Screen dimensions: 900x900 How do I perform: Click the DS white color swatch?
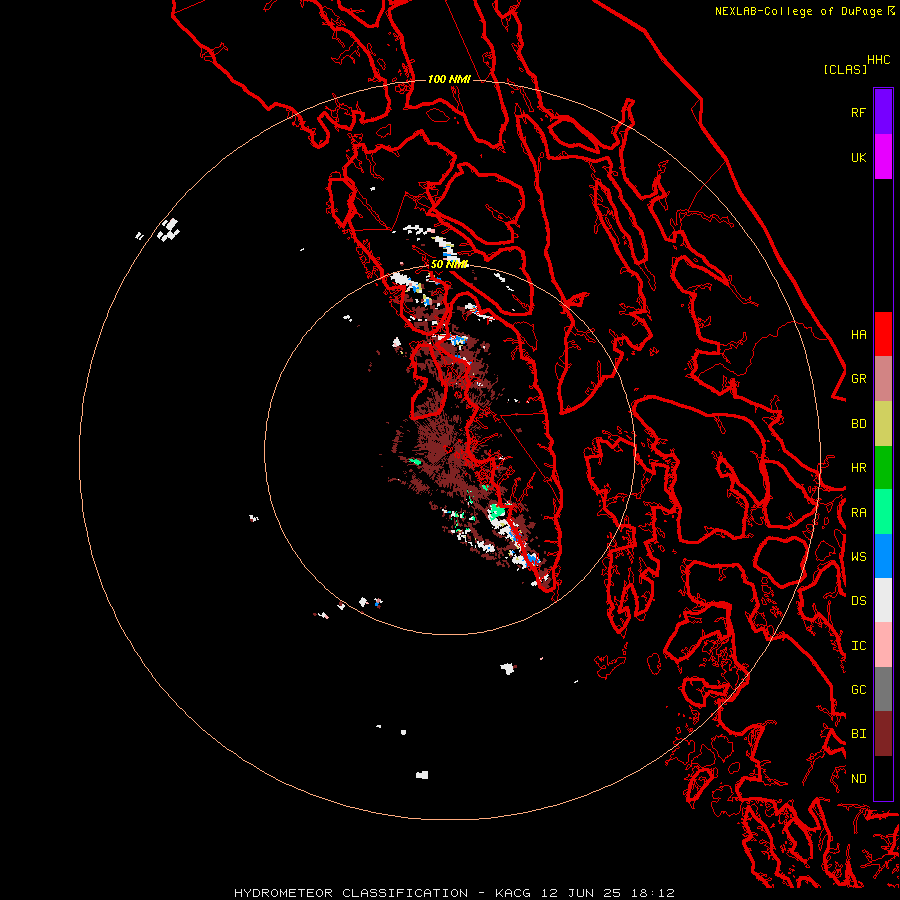point(883,600)
